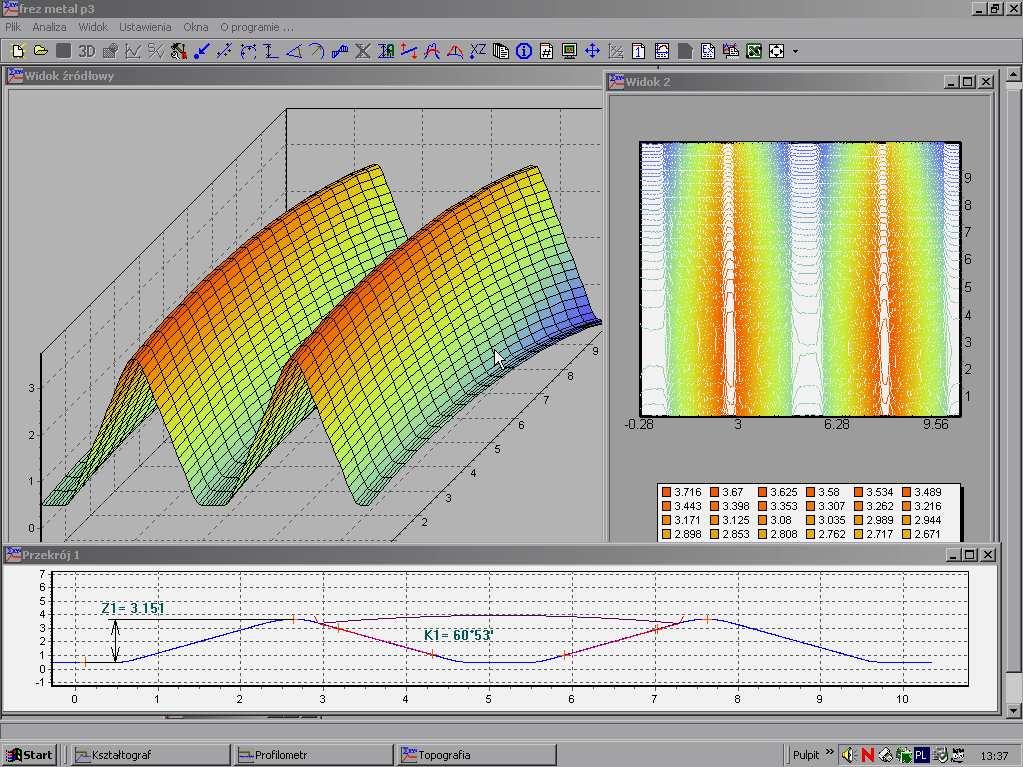Click the hammer tool toolbar icon
Viewport: 1023px width, 767px height.
point(178,51)
